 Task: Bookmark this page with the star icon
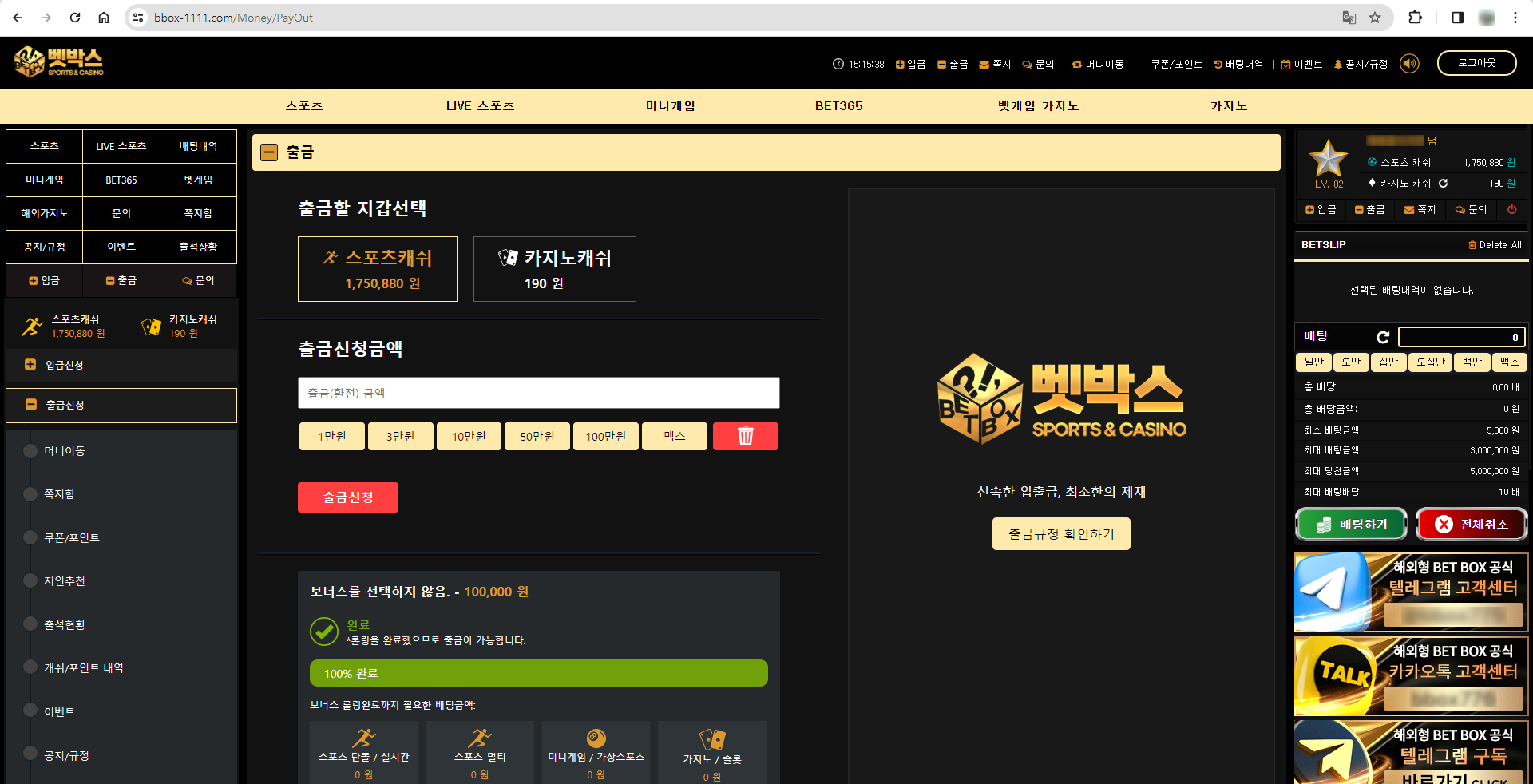point(1375,18)
